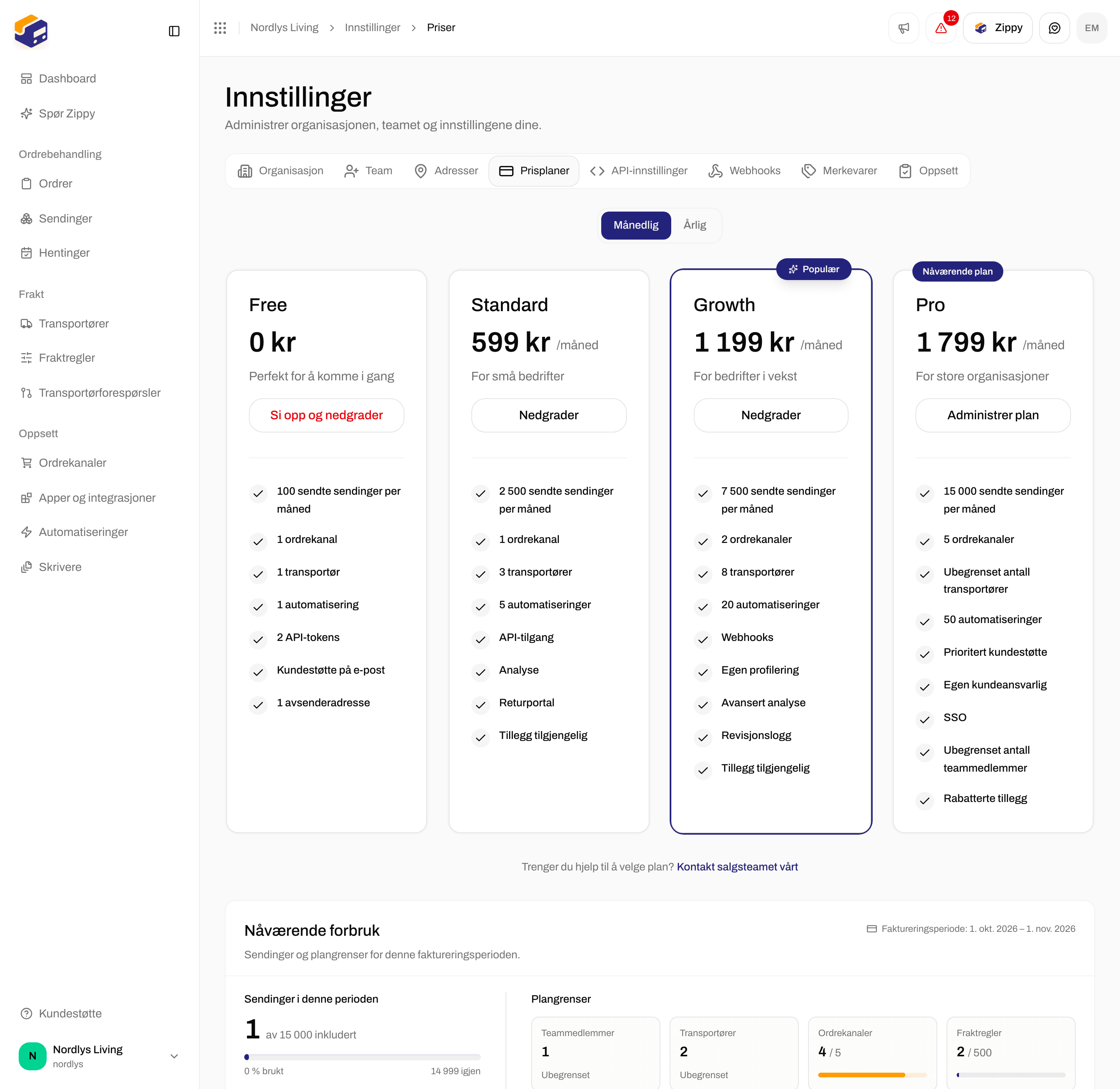The image size is (1120, 1089).
Task: Open Kontakt salgsteamet vårt link
Action: click(737, 867)
